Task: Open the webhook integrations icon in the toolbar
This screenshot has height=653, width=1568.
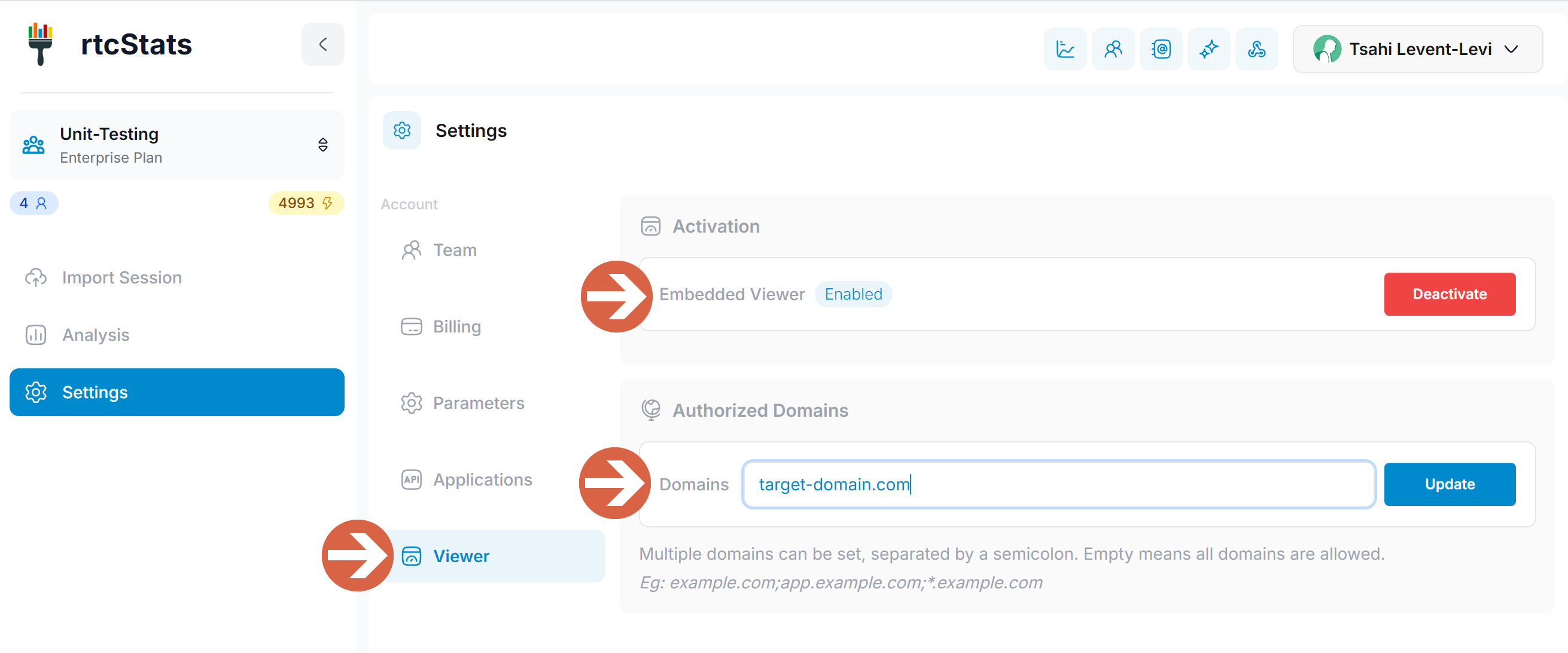Action: pyautogui.click(x=1256, y=48)
